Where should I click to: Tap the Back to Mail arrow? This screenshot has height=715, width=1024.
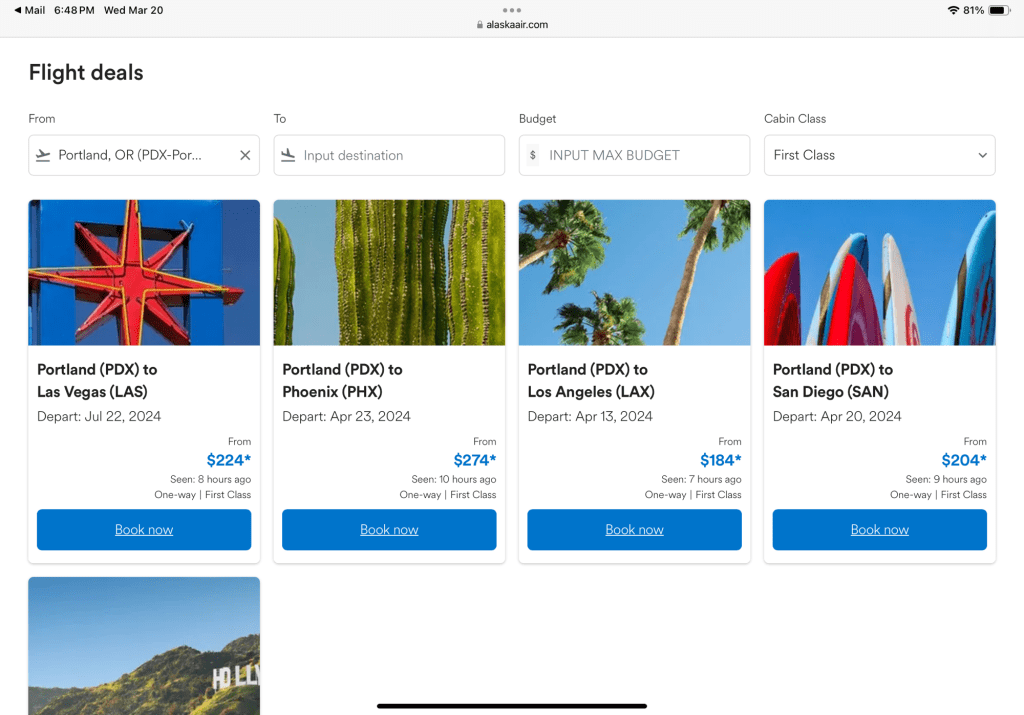[18, 10]
